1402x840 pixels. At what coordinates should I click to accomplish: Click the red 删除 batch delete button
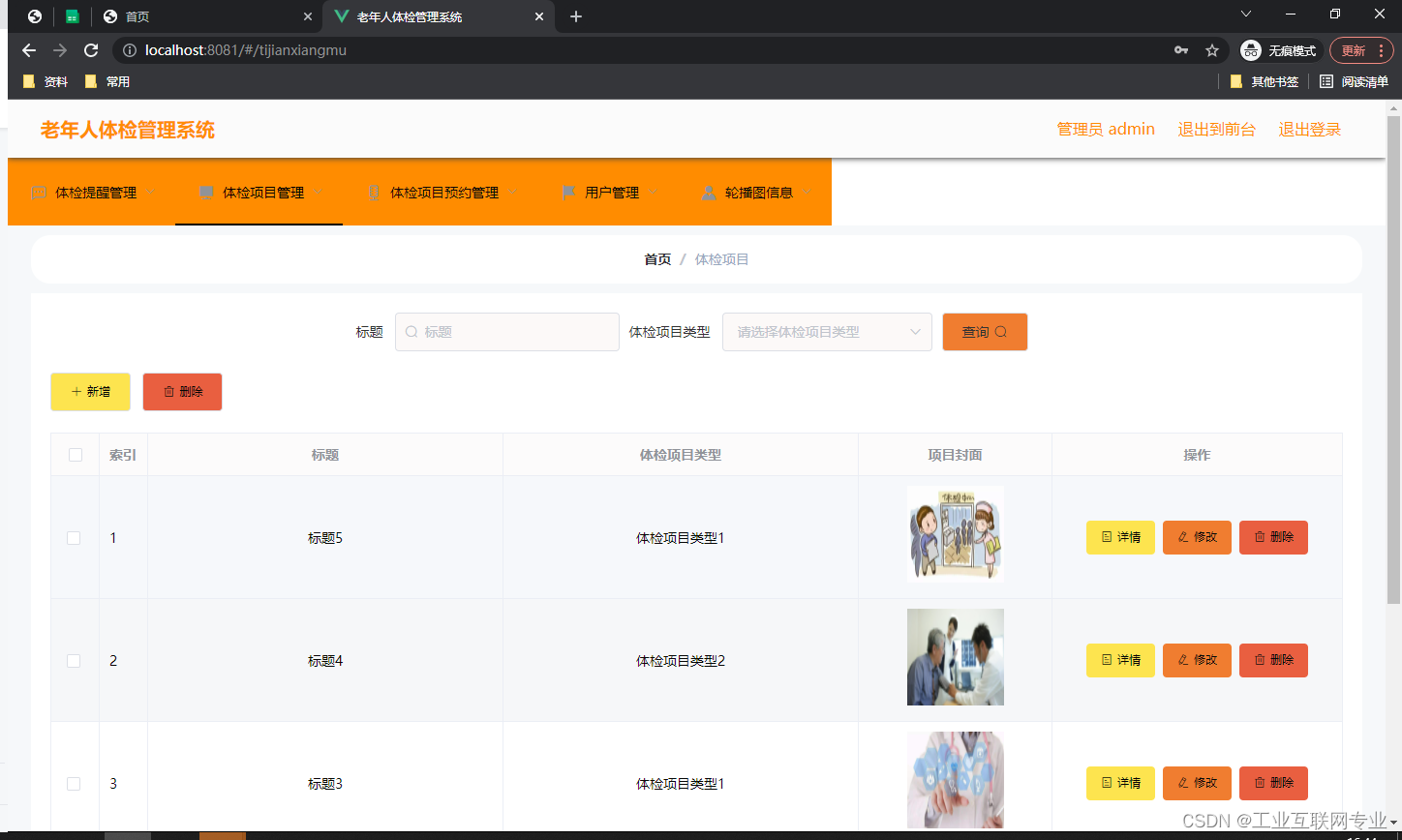point(182,392)
